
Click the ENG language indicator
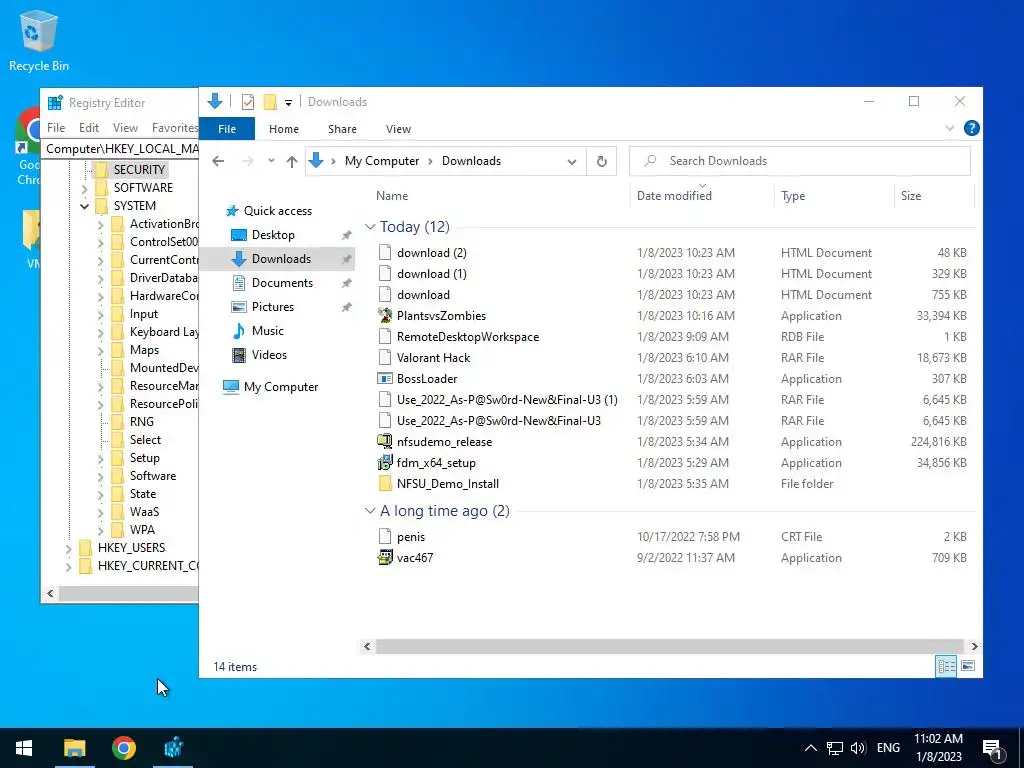pos(888,748)
